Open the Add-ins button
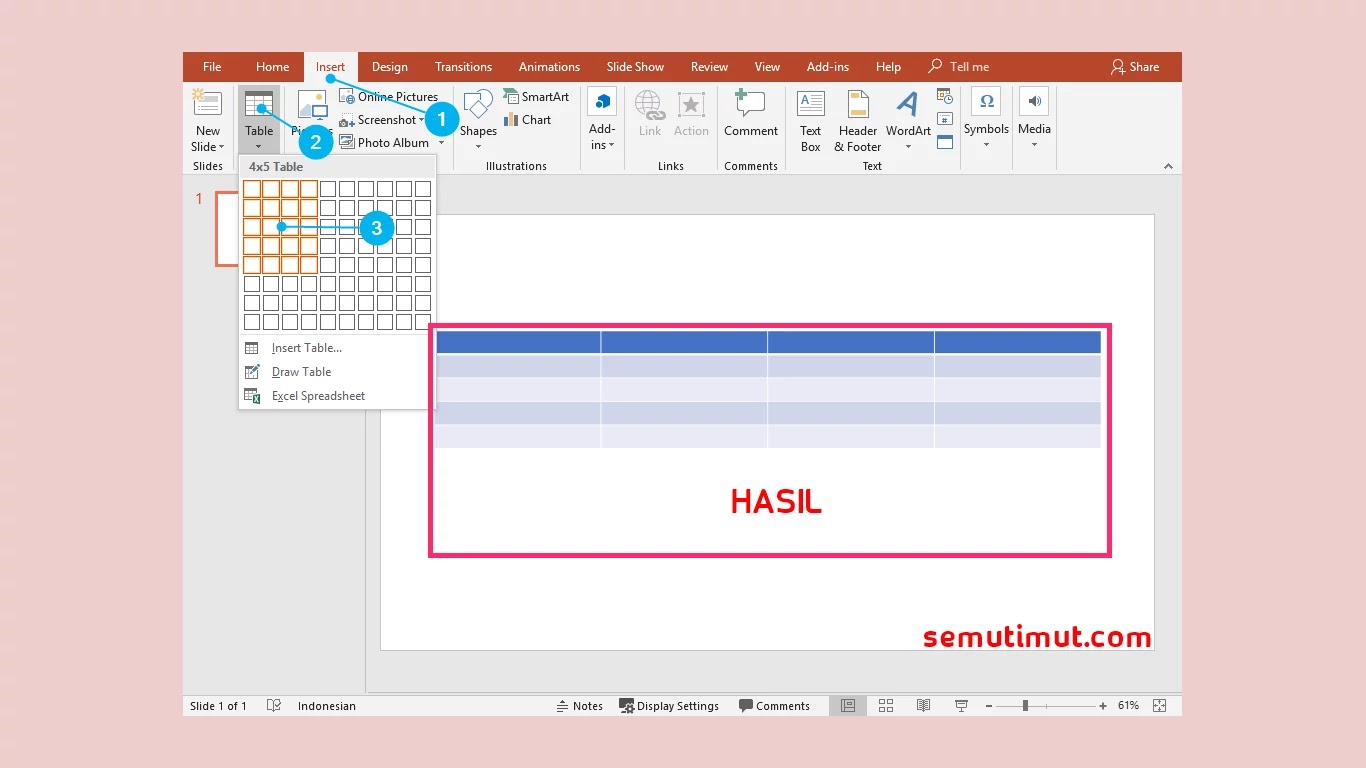The height and width of the screenshot is (768, 1366). [602, 120]
